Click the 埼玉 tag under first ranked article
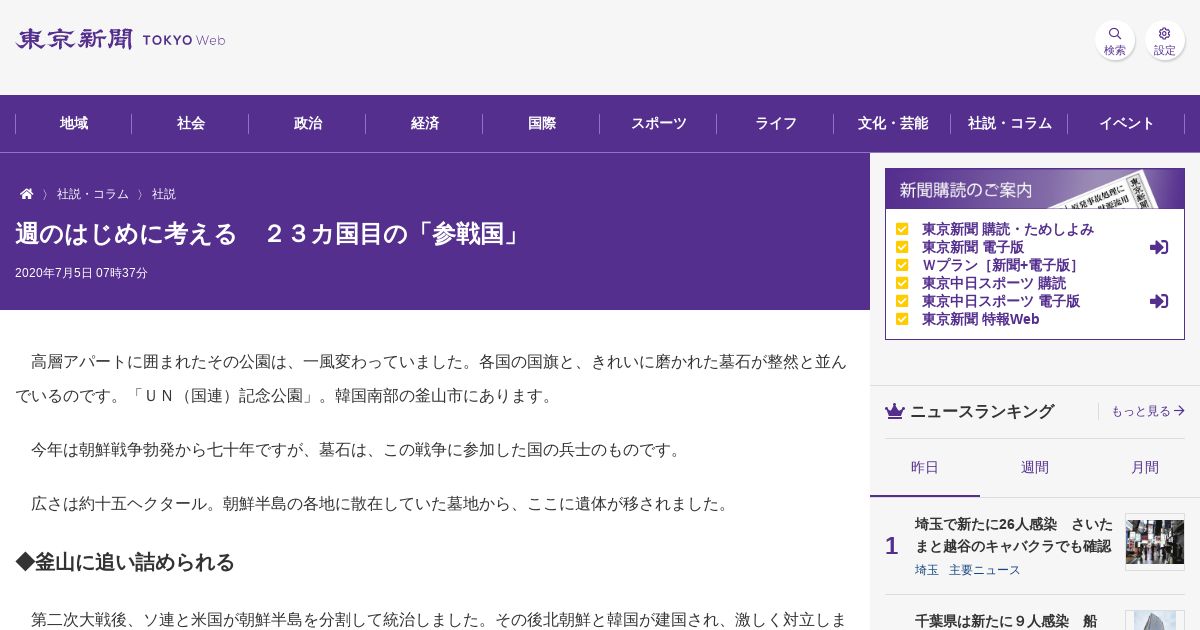 click(x=927, y=570)
